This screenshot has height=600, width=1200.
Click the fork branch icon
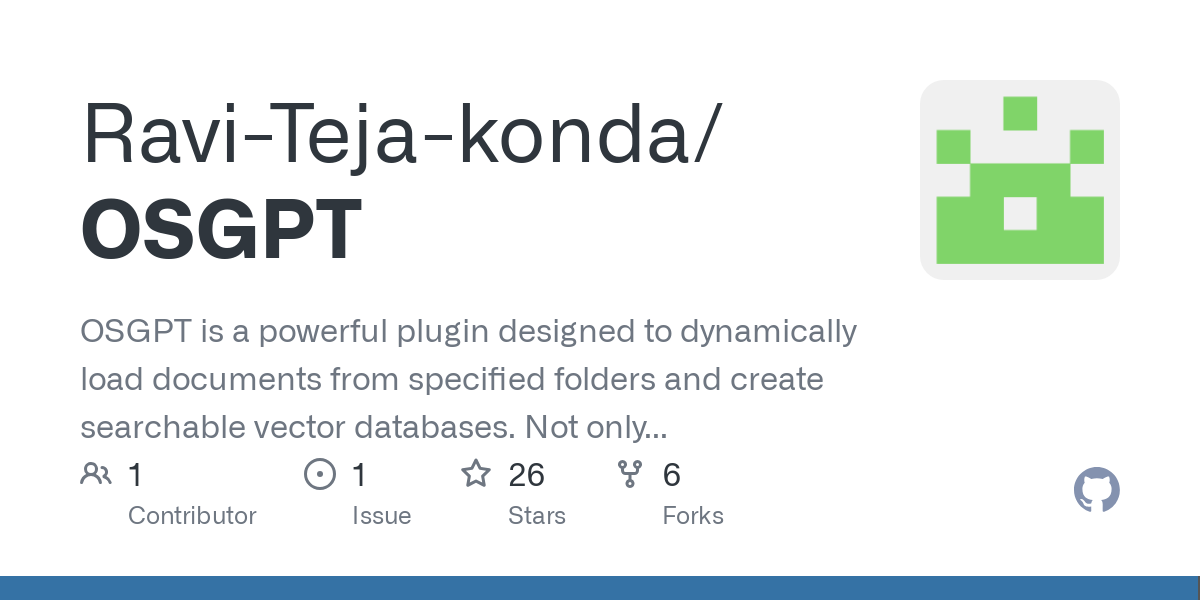pyautogui.click(x=630, y=474)
